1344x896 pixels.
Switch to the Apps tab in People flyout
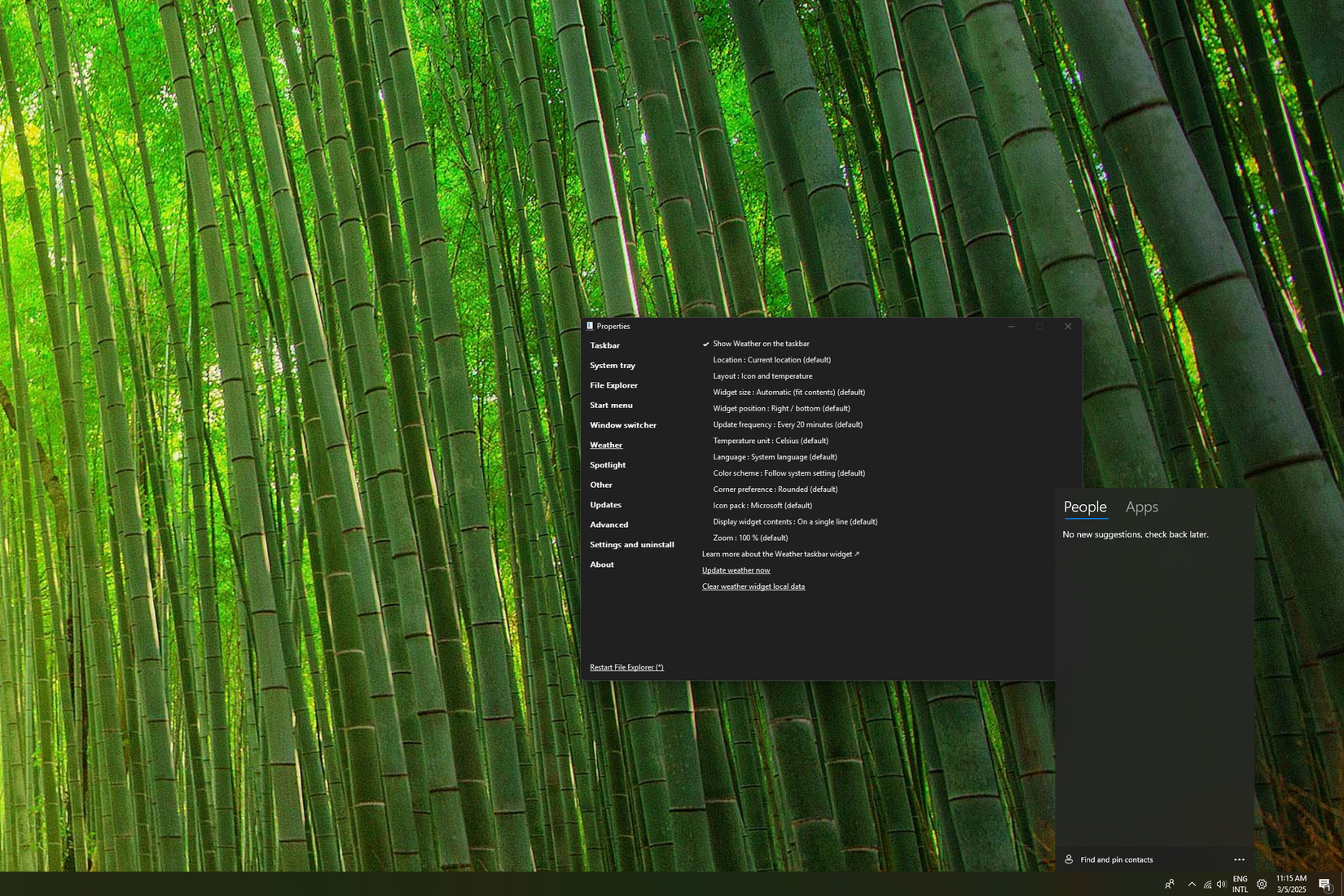(x=1141, y=507)
